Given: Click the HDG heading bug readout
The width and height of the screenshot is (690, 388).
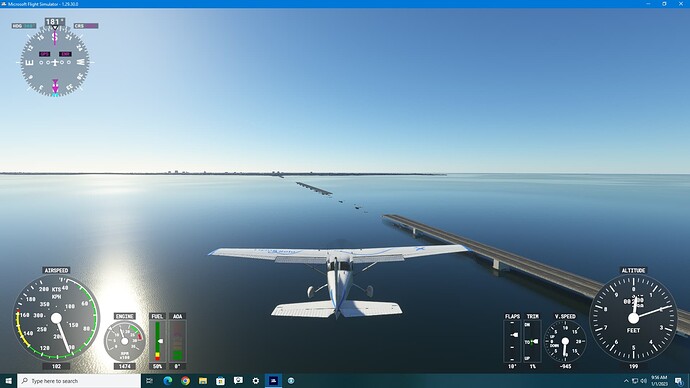Looking at the screenshot, I should click(24, 26).
